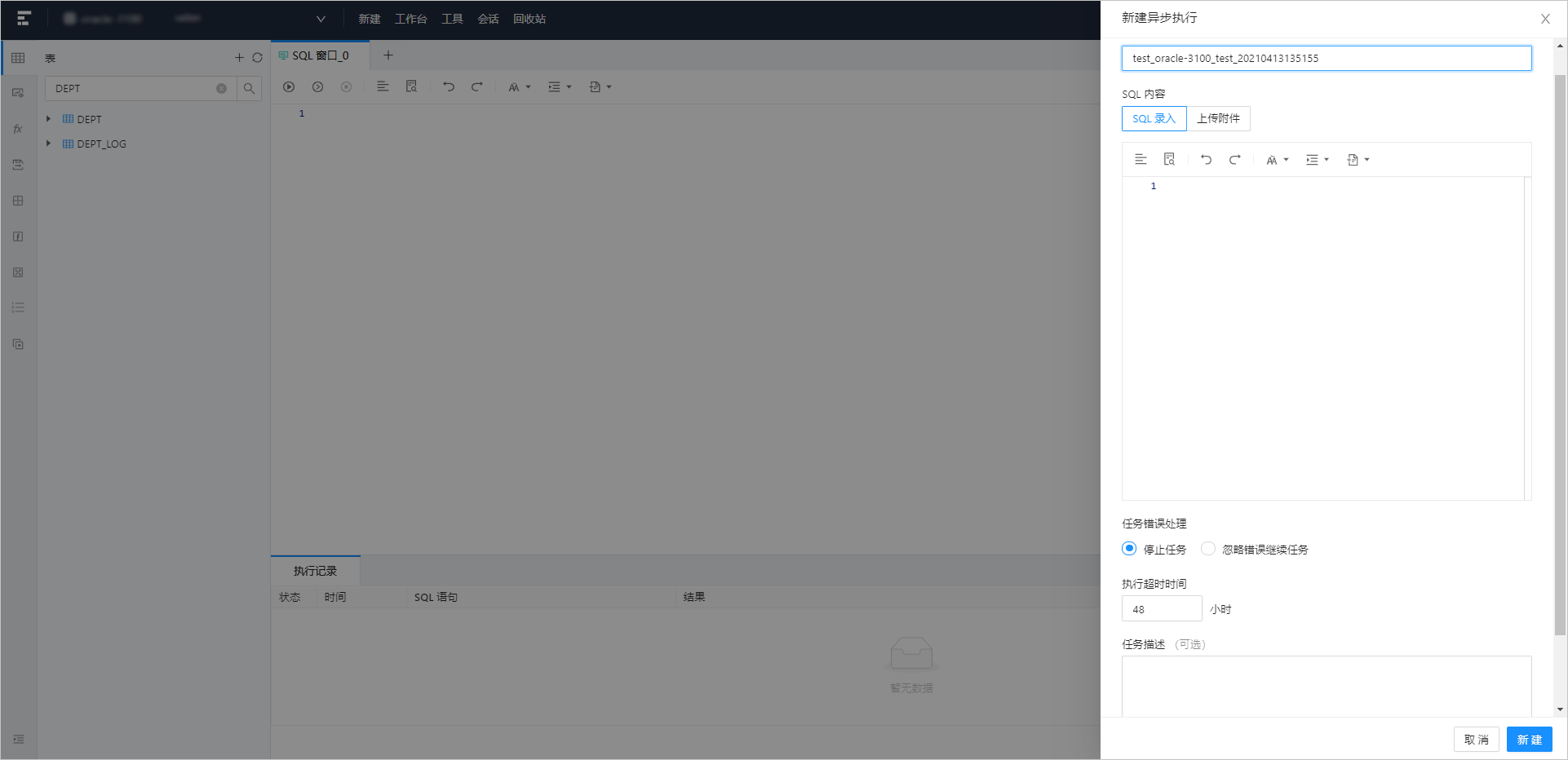Select the 忽略错误继续任务 radio option
This screenshot has height=760, width=1568.
pyautogui.click(x=1208, y=549)
